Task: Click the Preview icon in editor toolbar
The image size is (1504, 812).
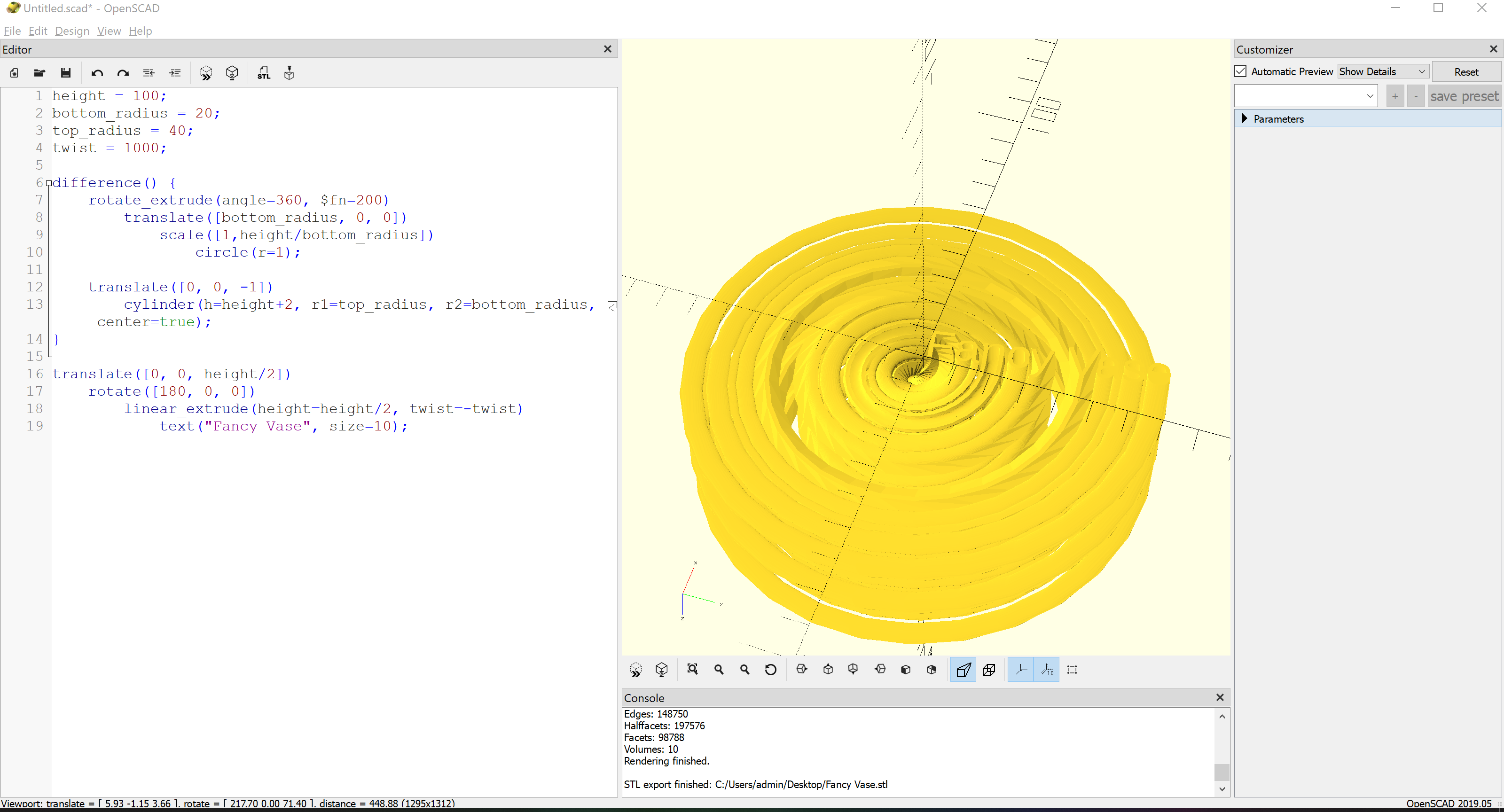Action: [x=205, y=73]
